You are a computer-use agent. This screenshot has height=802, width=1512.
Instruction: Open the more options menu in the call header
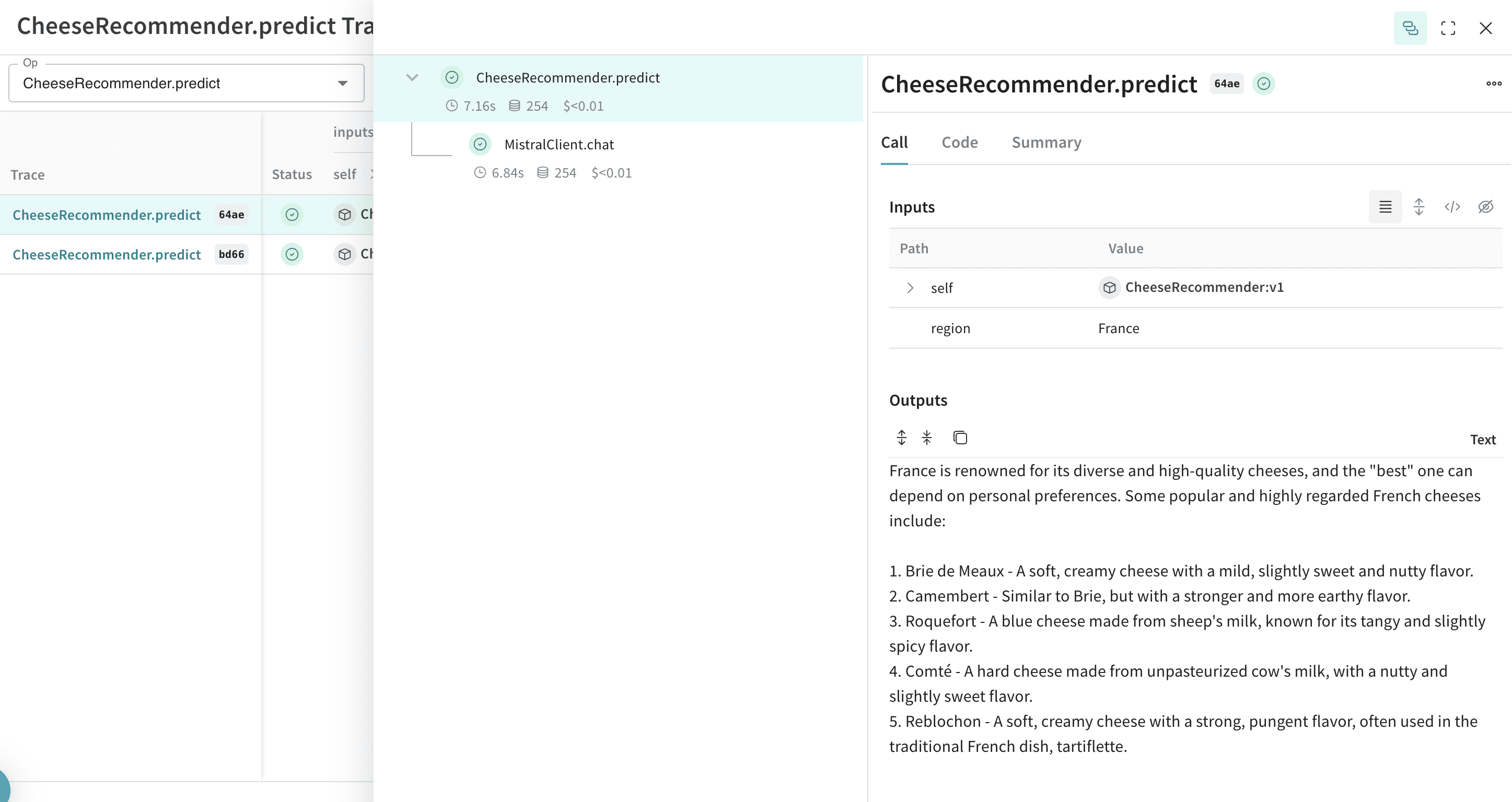pyautogui.click(x=1494, y=84)
